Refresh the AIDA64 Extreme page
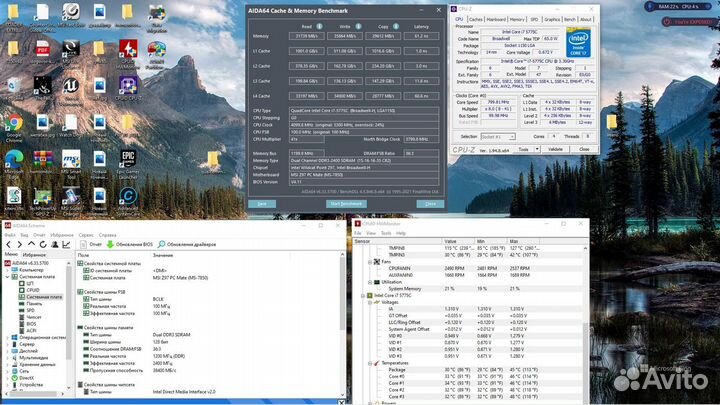Viewport: 720px width, 405px height. tap(43, 244)
